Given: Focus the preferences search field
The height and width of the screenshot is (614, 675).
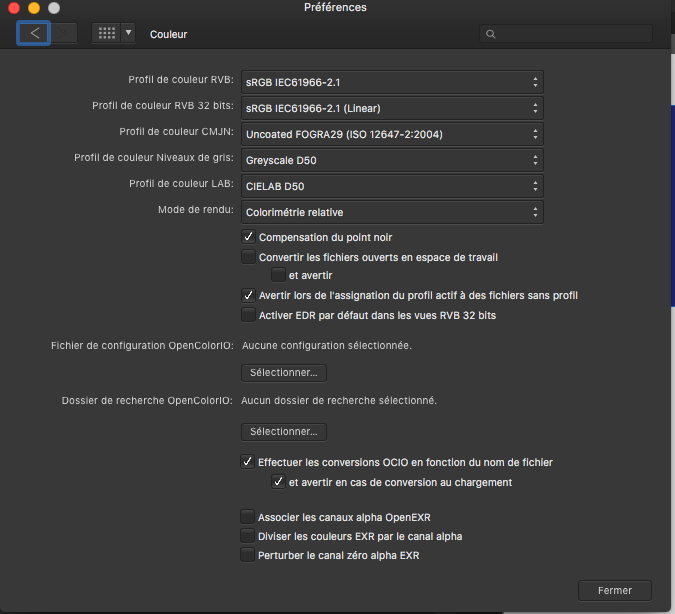Looking at the screenshot, I should point(566,34).
